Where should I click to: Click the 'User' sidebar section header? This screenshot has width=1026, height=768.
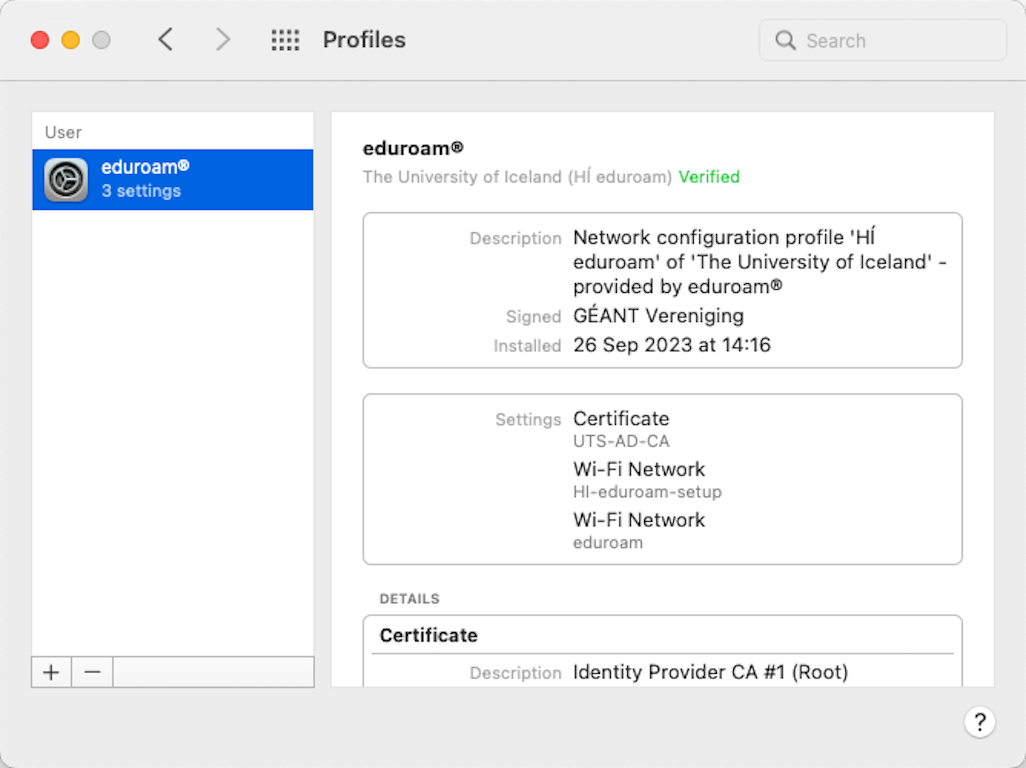tap(63, 132)
